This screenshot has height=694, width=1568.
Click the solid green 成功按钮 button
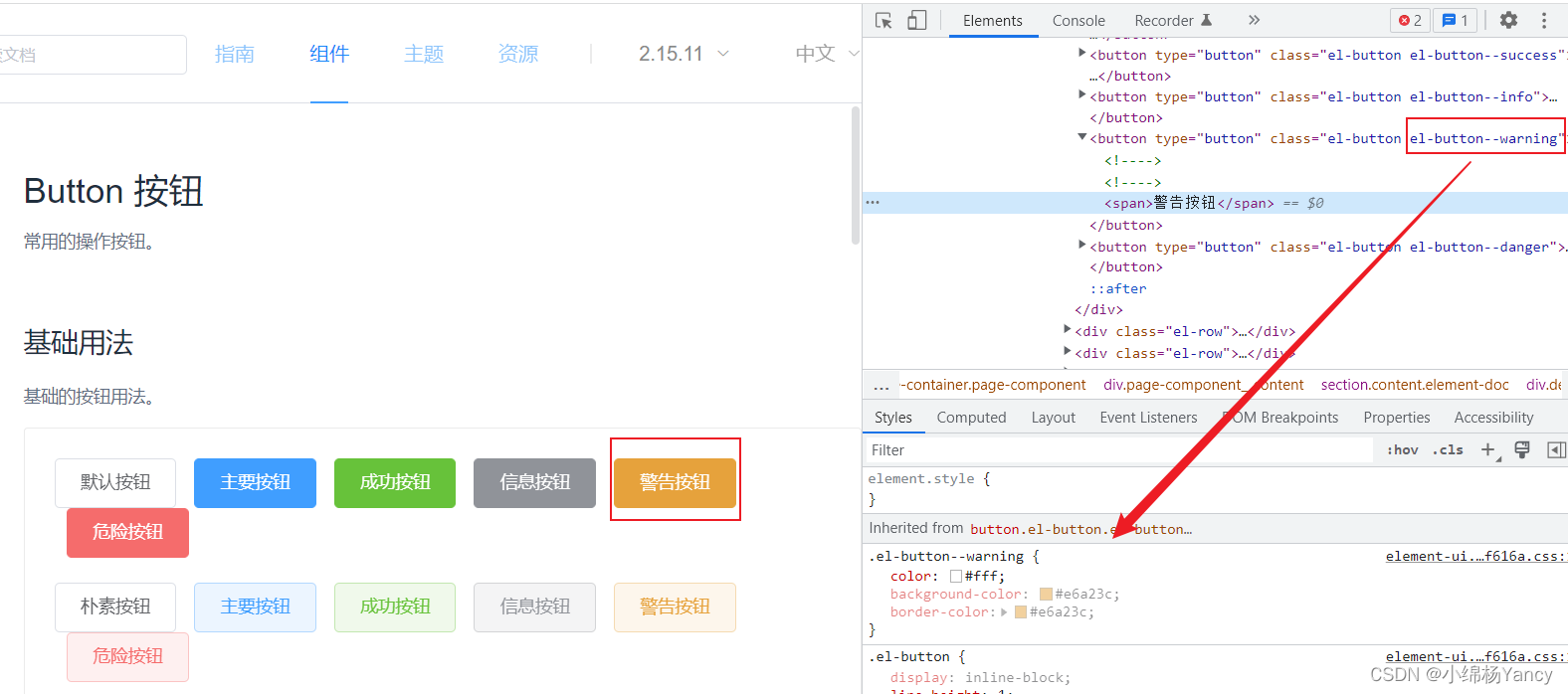tap(395, 483)
